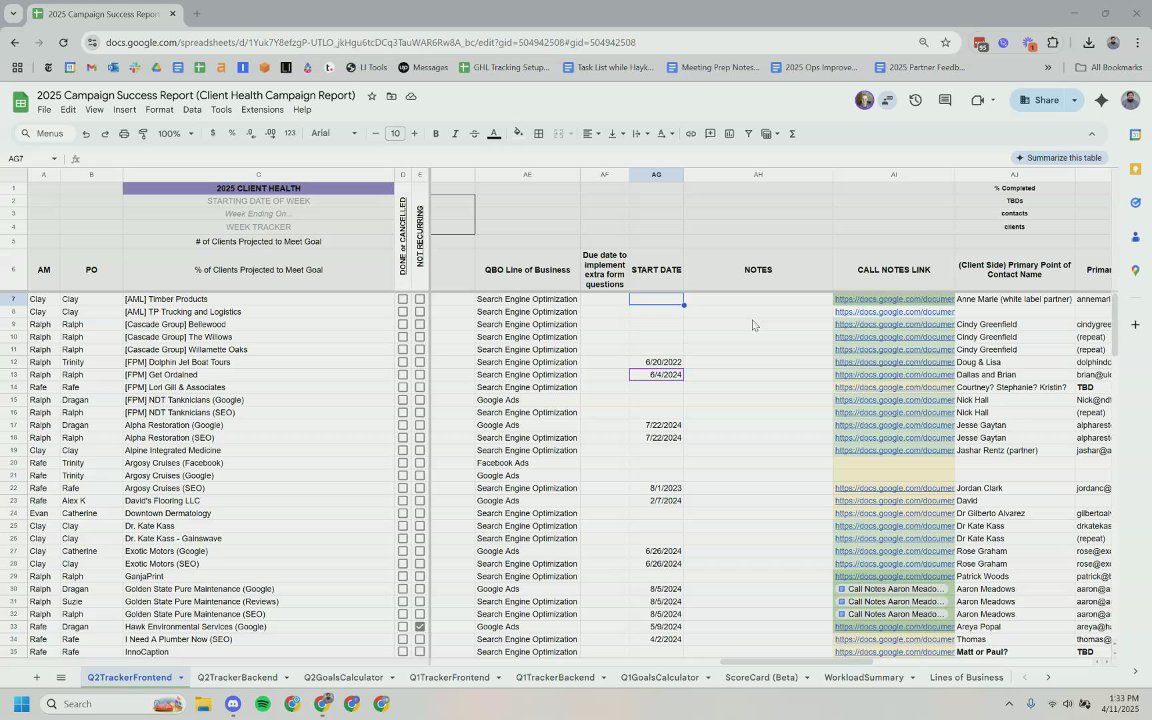Tick Not Recurring for Downtown Dermatology
The image size is (1152, 720).
pyautogui.click(x=420, y=513)
